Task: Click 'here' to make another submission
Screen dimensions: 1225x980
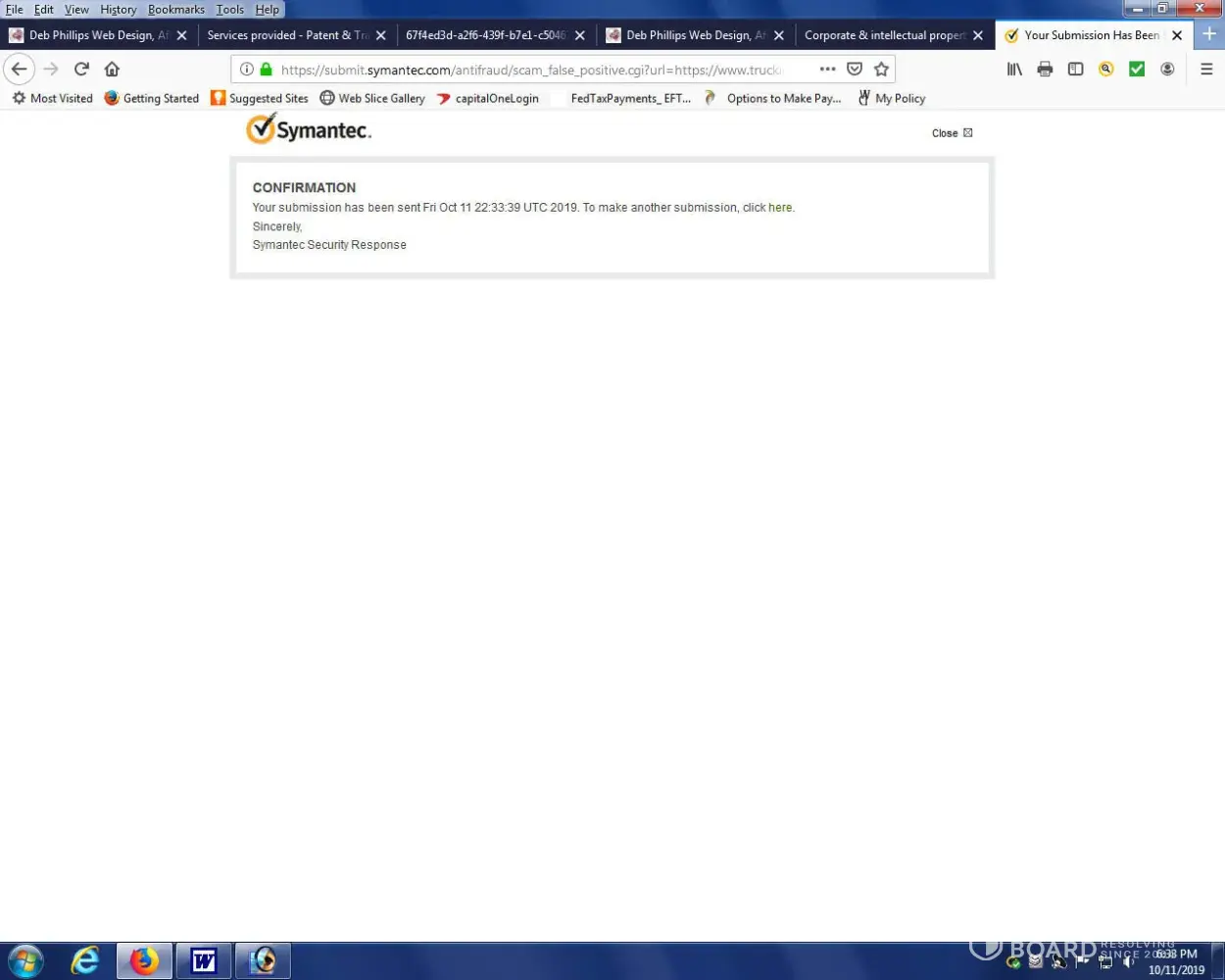Action: click(x=780, y=208)
